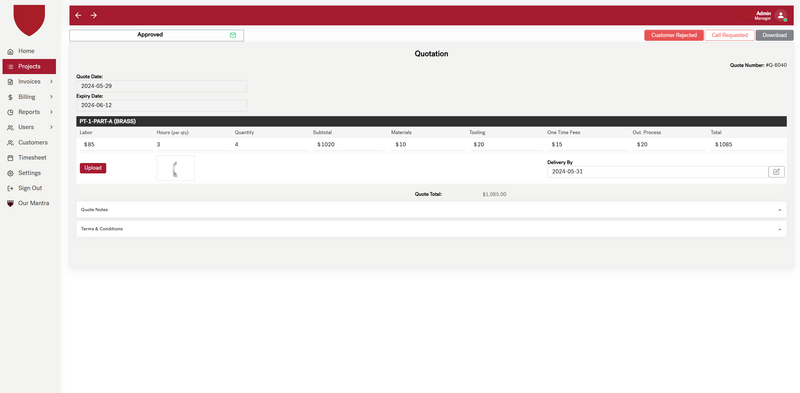Expand the Billing submenu chevron

click(51, 97)
